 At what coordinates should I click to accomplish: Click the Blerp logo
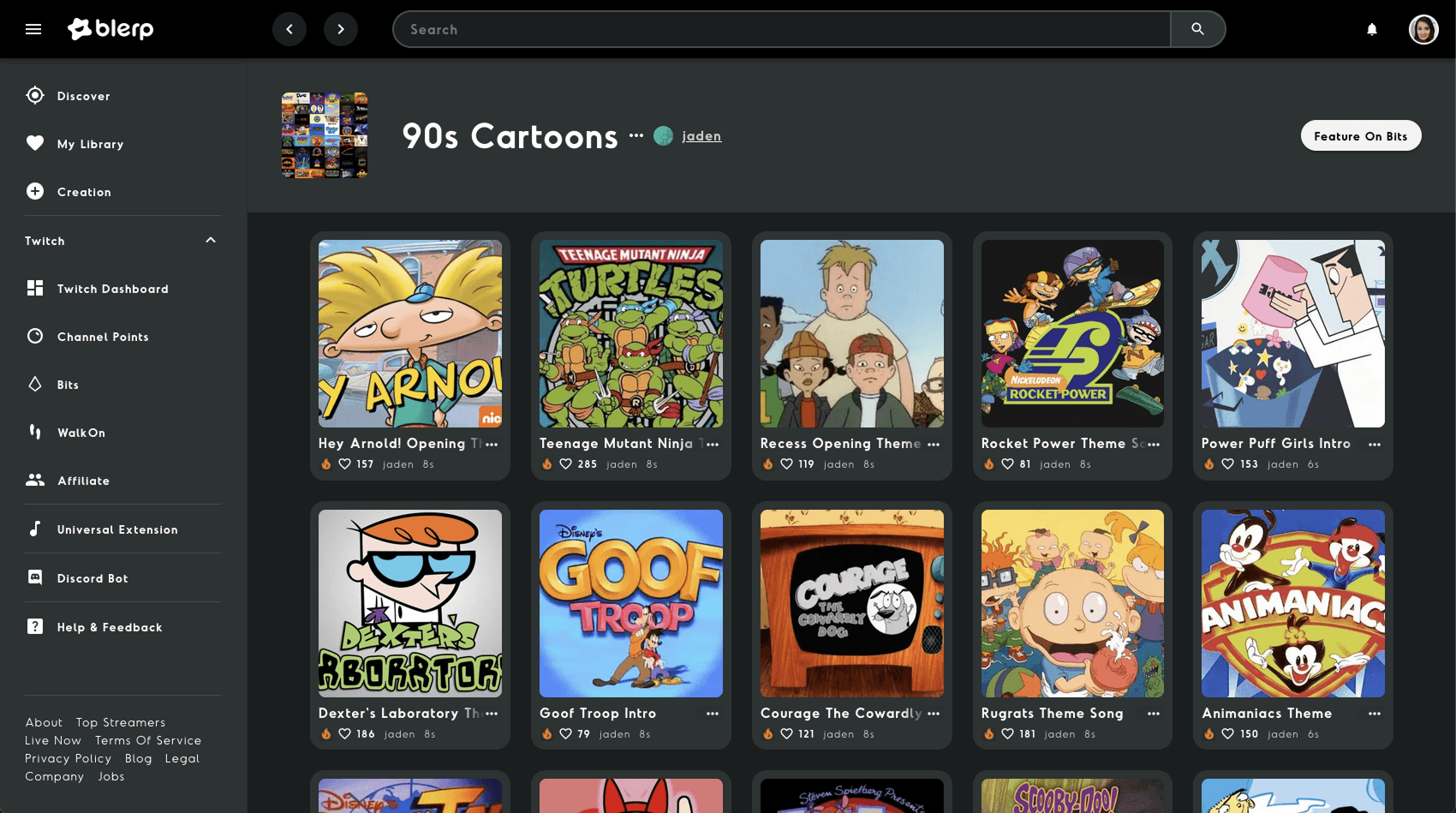110,29
